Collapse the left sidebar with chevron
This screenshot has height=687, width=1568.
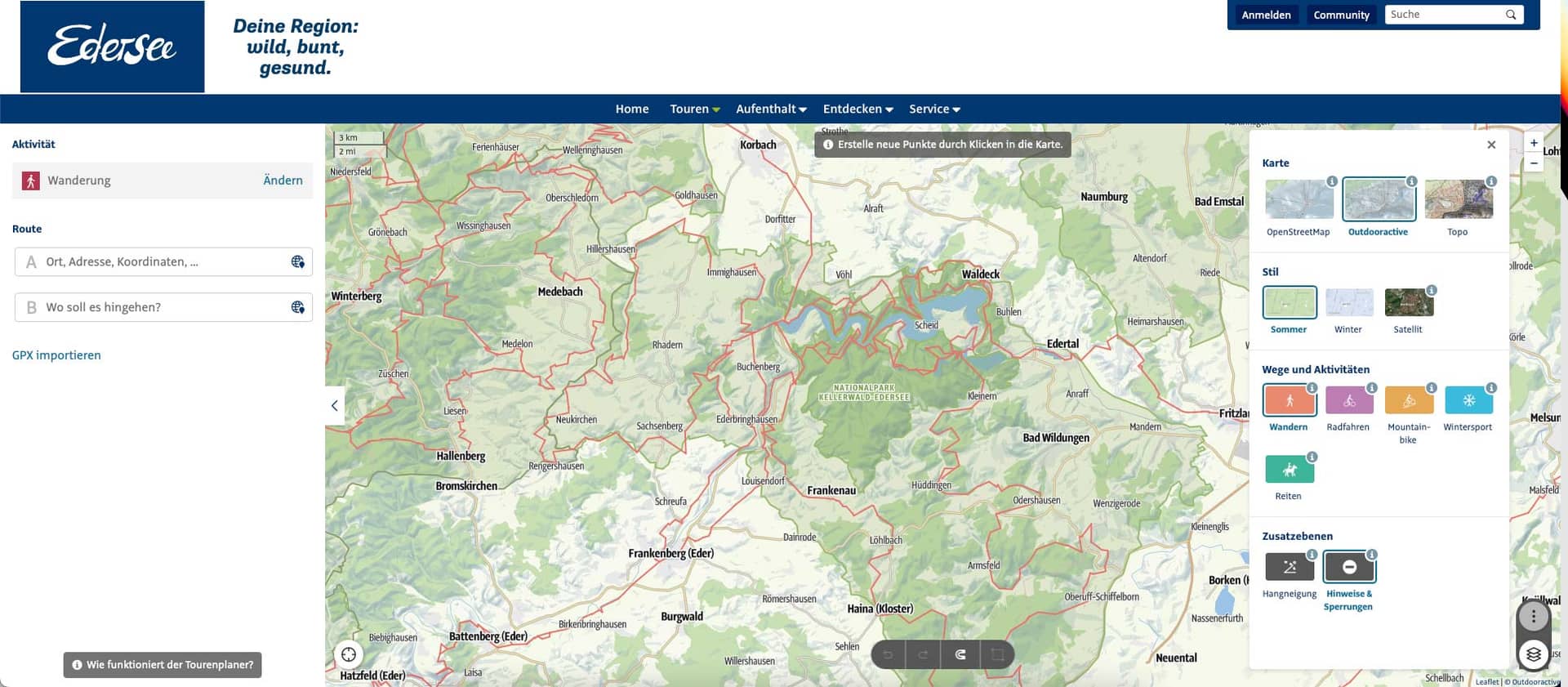point(334,405)
